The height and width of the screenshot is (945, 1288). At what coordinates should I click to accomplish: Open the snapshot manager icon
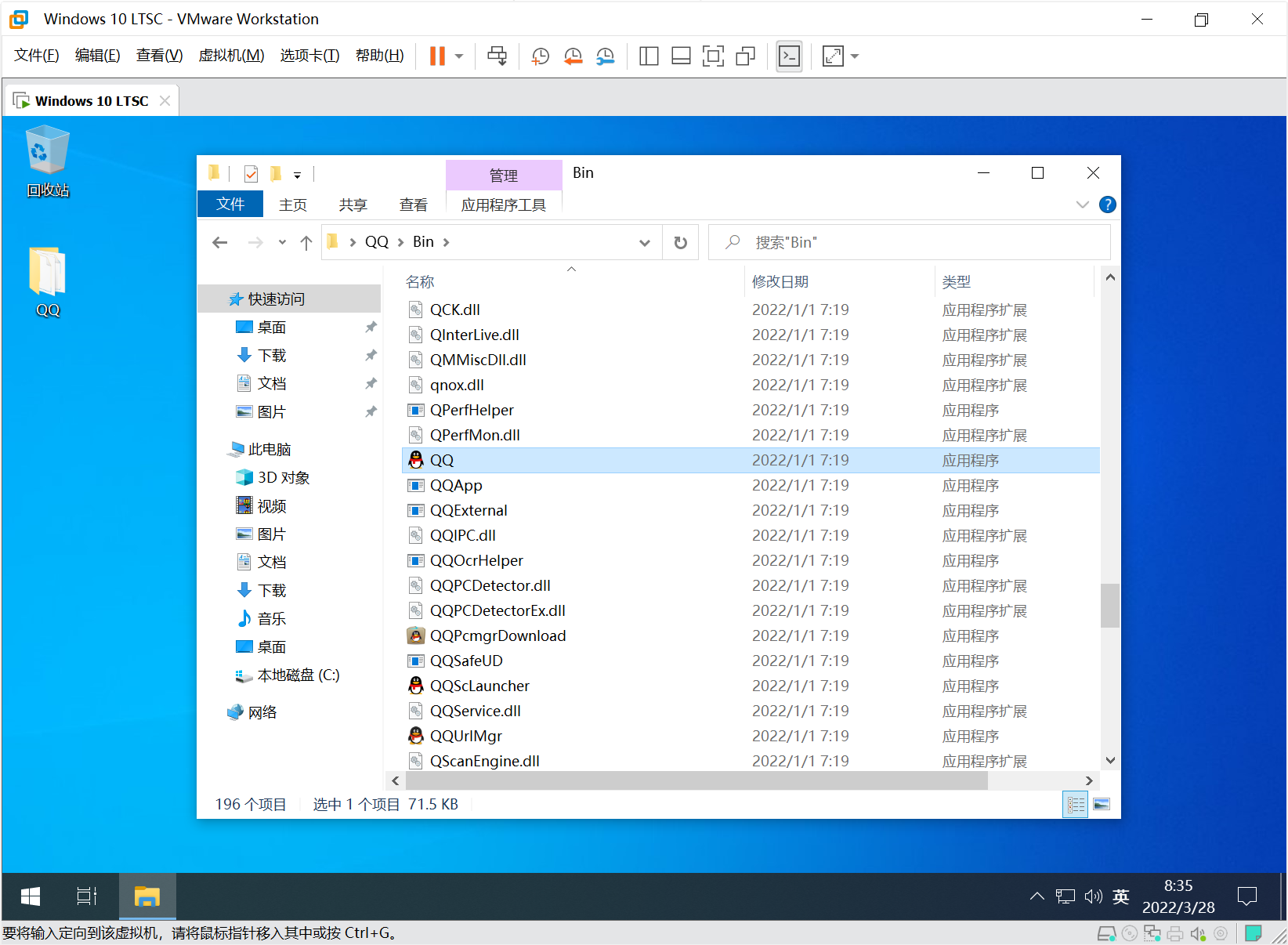(605, 56)
